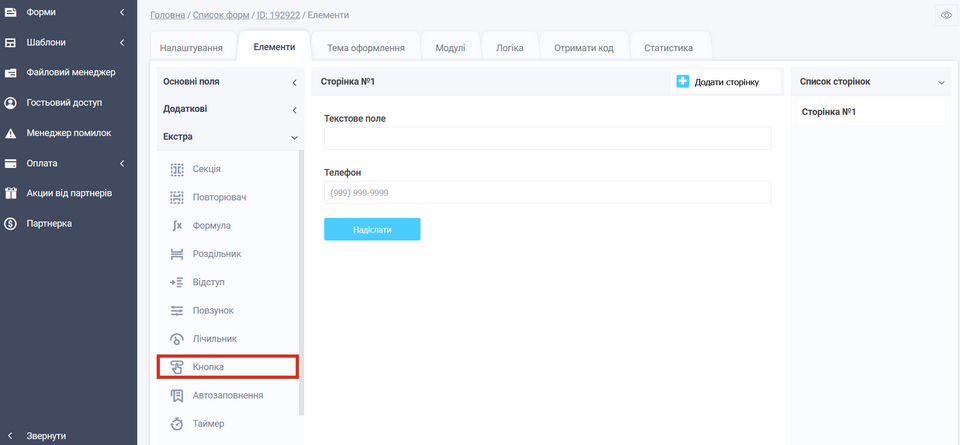Collapse the Список сторінок panel

941,82
